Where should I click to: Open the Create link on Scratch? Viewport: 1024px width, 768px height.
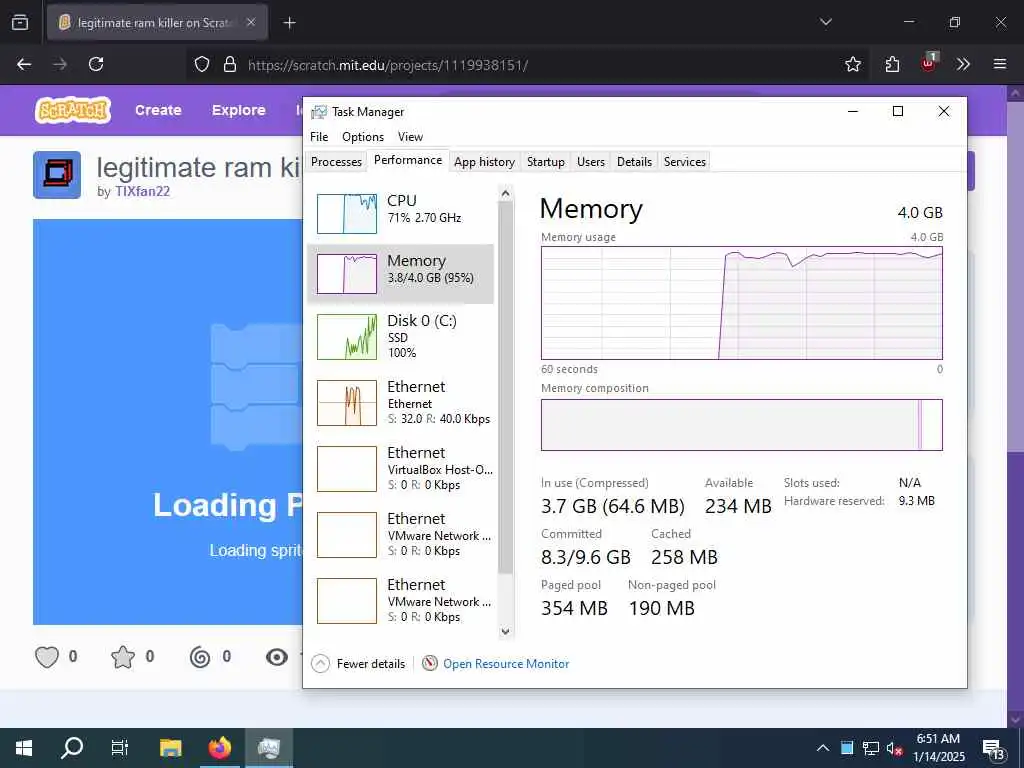click(158, 110)
